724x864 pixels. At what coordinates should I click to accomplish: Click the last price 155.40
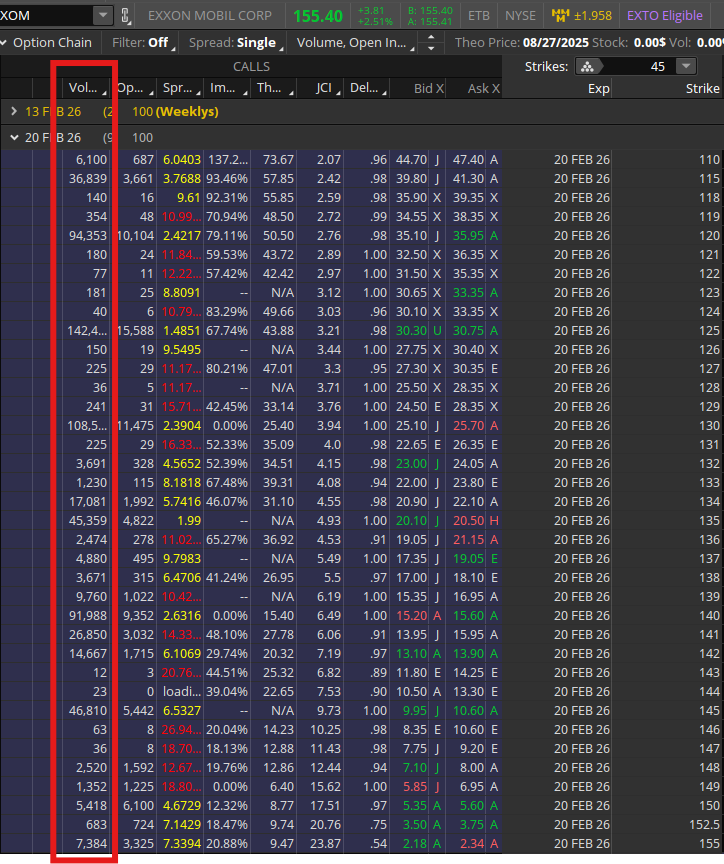(318, 17)
